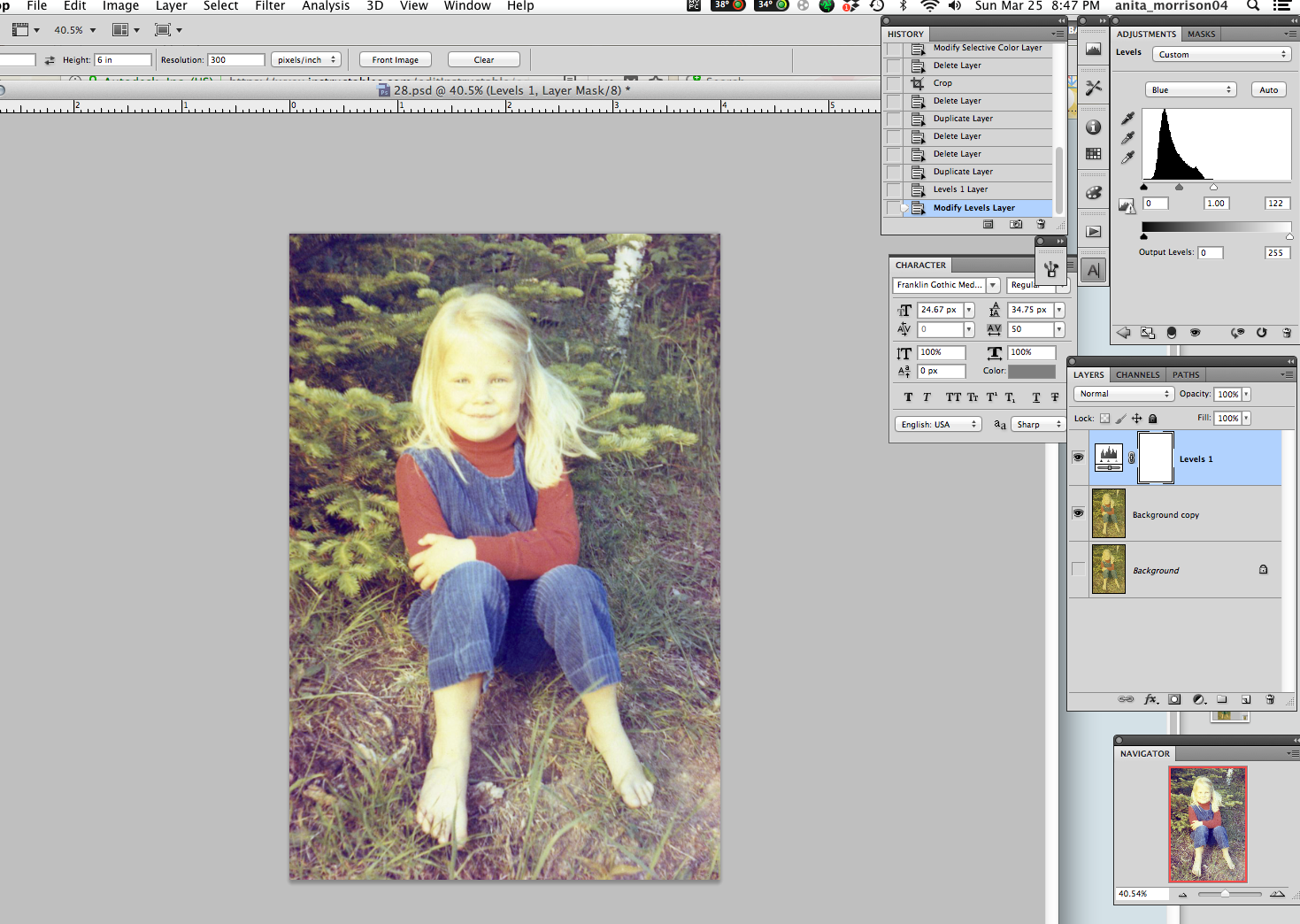The image size is (1300, 924).
Task: Delete current history state trash icon
Action: pyautogui.click(x=1042, y=225)
